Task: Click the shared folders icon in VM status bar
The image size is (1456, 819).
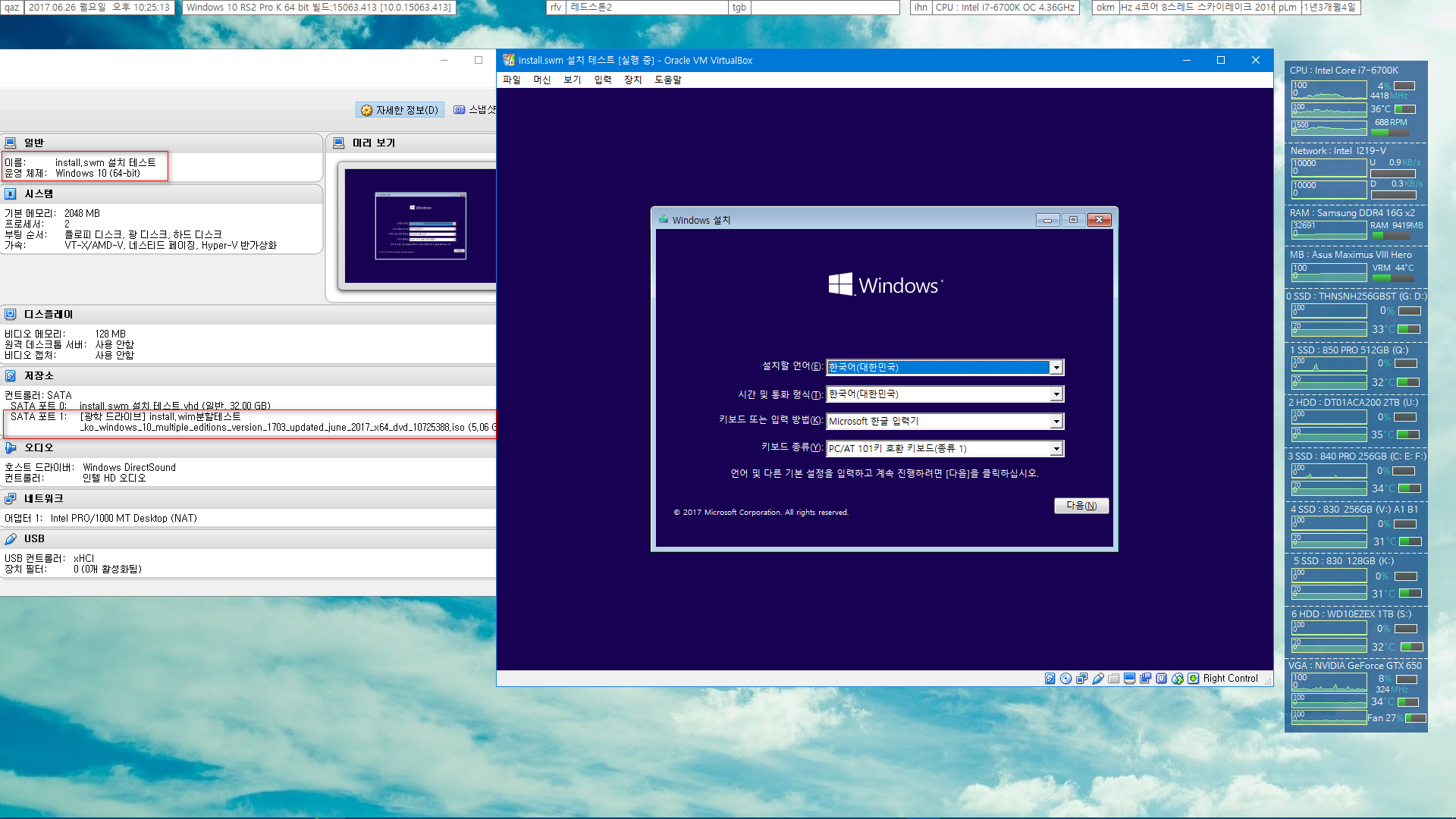Action: (1113, 679)
